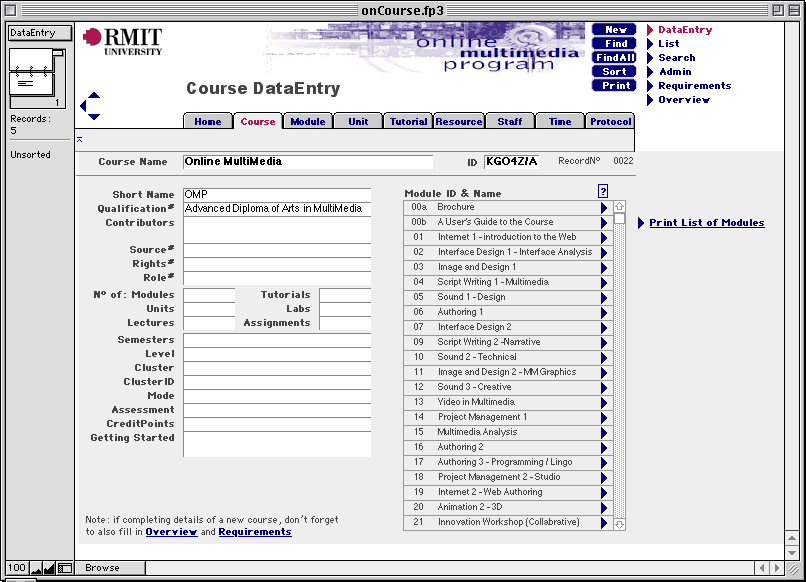Click the upward blue navigation arrow
806x582 pixels.
click(93, 97)
